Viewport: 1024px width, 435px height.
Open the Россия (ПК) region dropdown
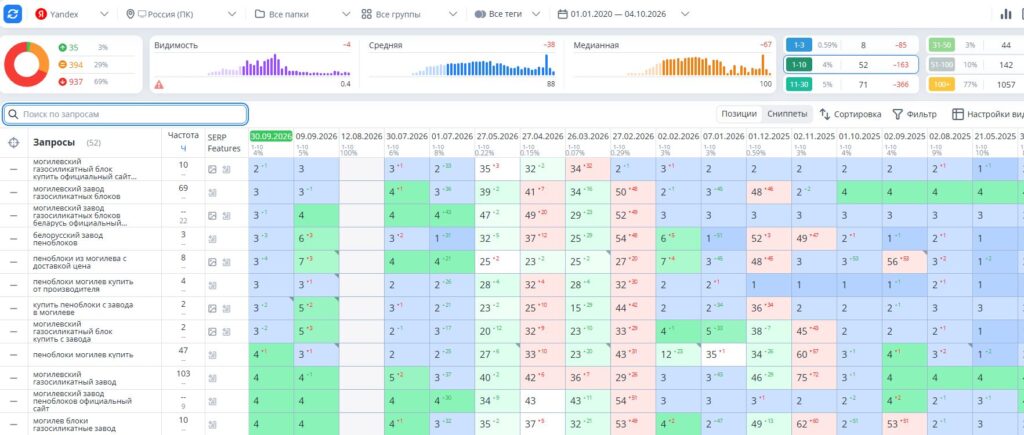pos(182,14)
